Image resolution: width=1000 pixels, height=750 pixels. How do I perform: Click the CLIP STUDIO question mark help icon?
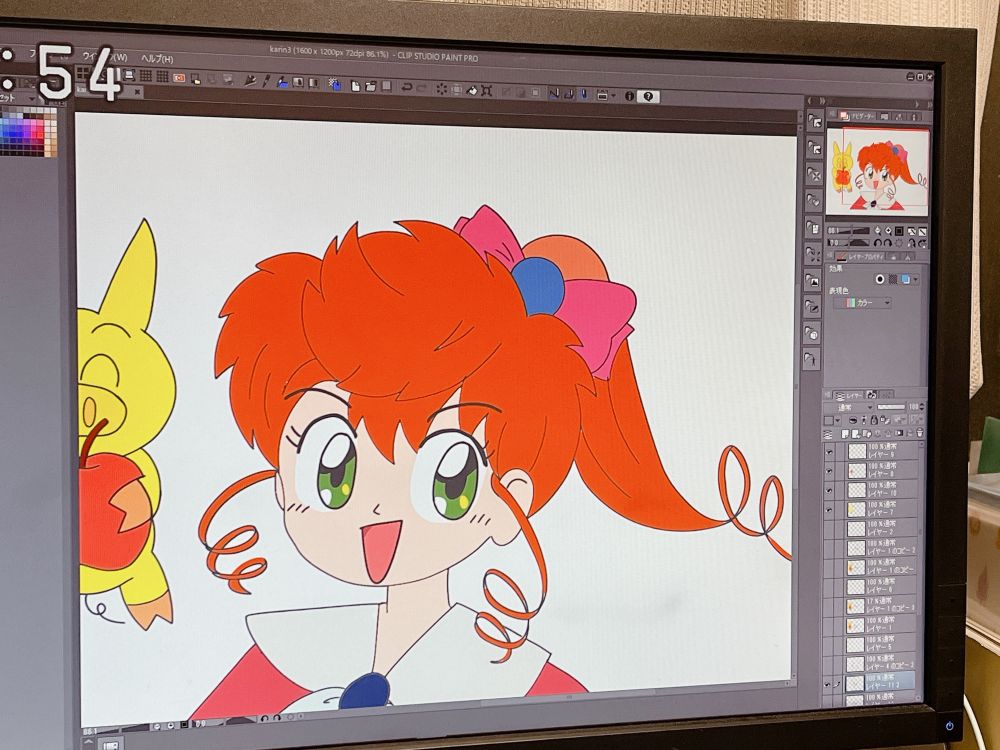[648, 96]
